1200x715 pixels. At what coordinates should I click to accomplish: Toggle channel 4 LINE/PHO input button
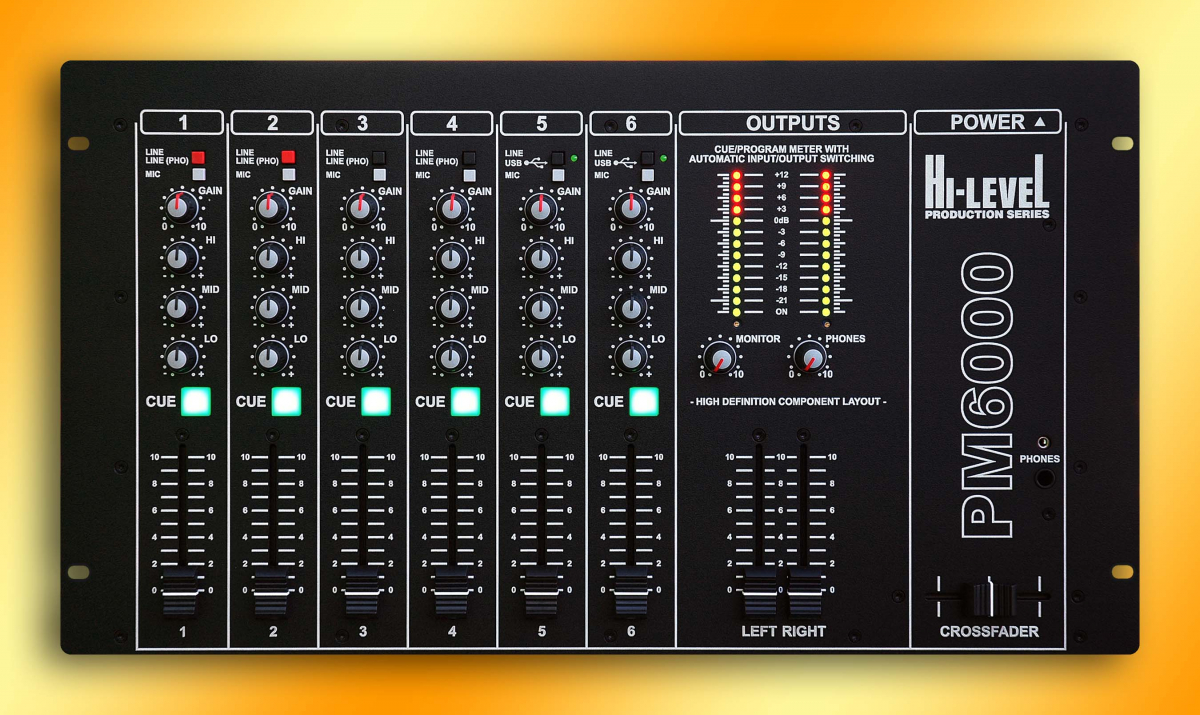[469, 157]
